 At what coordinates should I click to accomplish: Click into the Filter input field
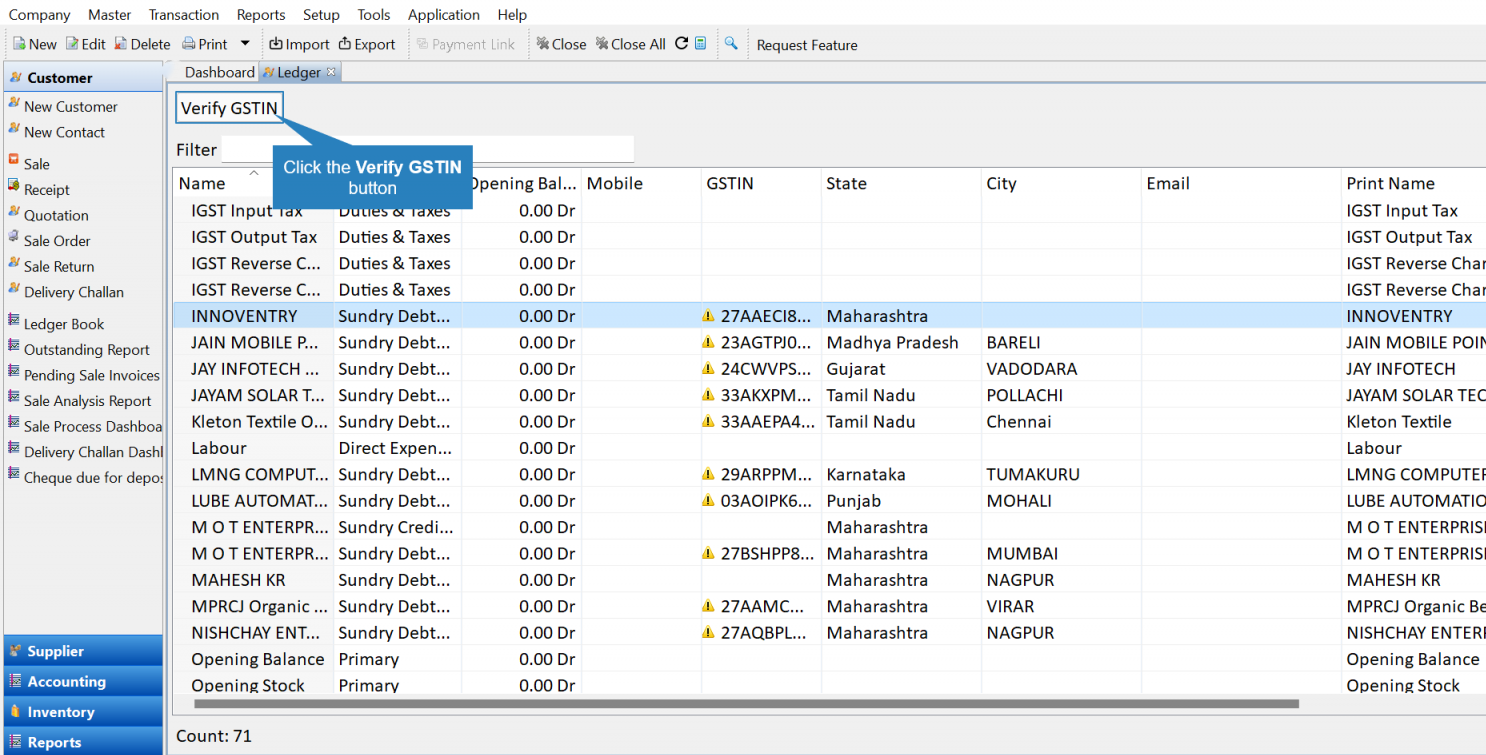[428, 149]
